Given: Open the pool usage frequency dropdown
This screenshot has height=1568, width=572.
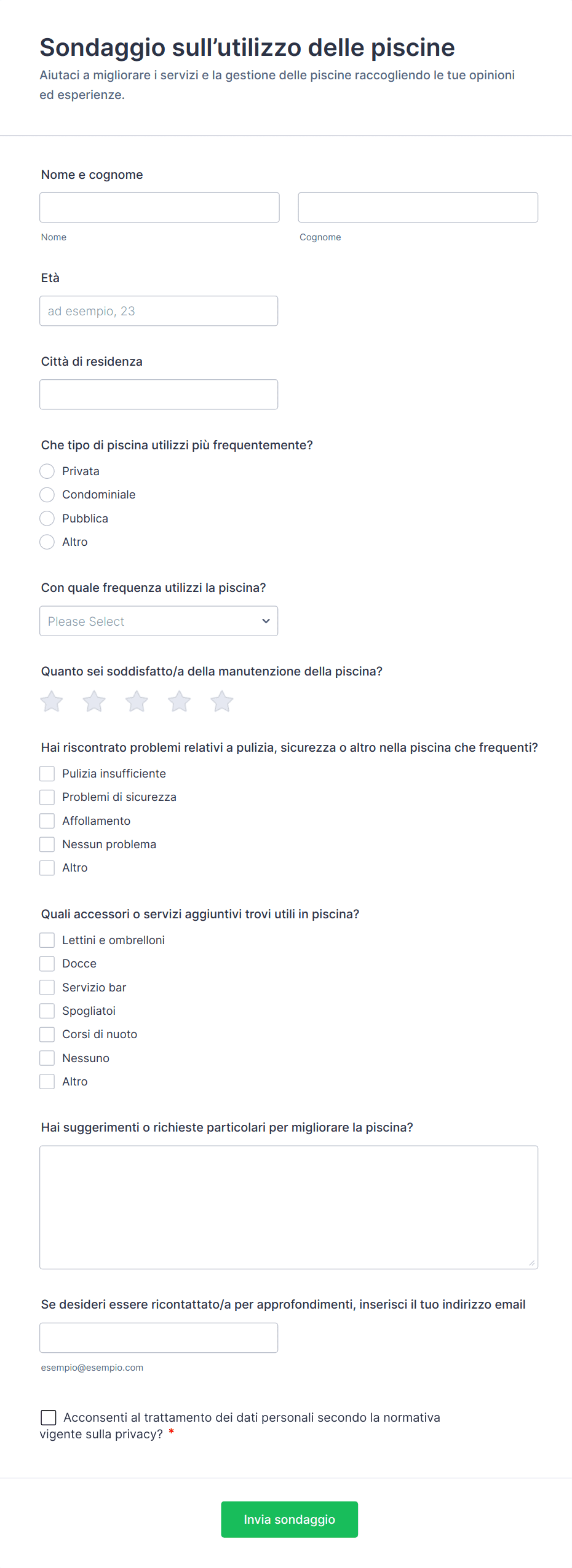Looking at the screenshot, I should point(159,621).
